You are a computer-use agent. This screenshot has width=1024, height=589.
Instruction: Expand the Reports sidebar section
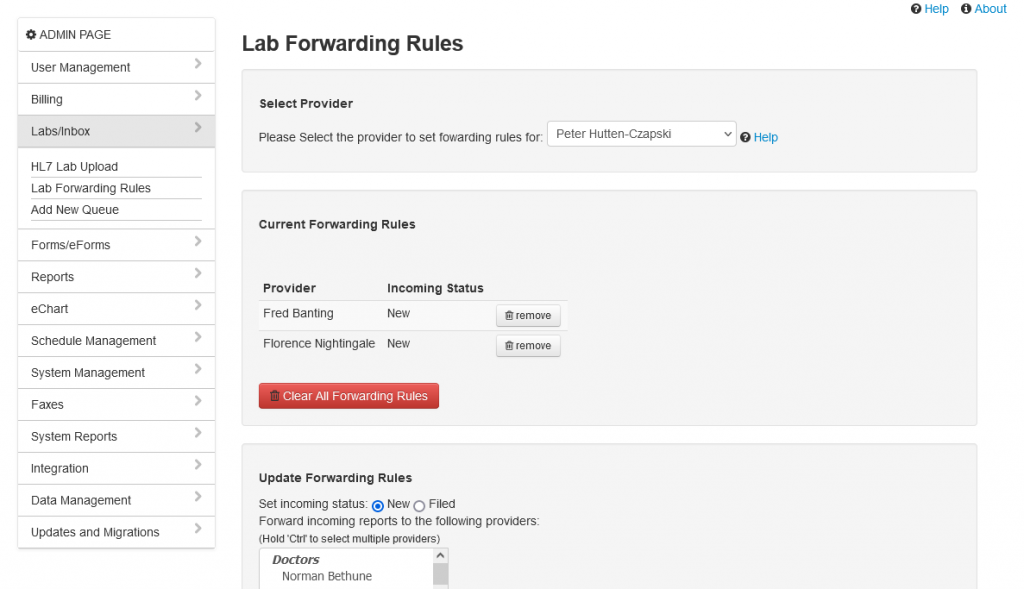tap(116, 276)
